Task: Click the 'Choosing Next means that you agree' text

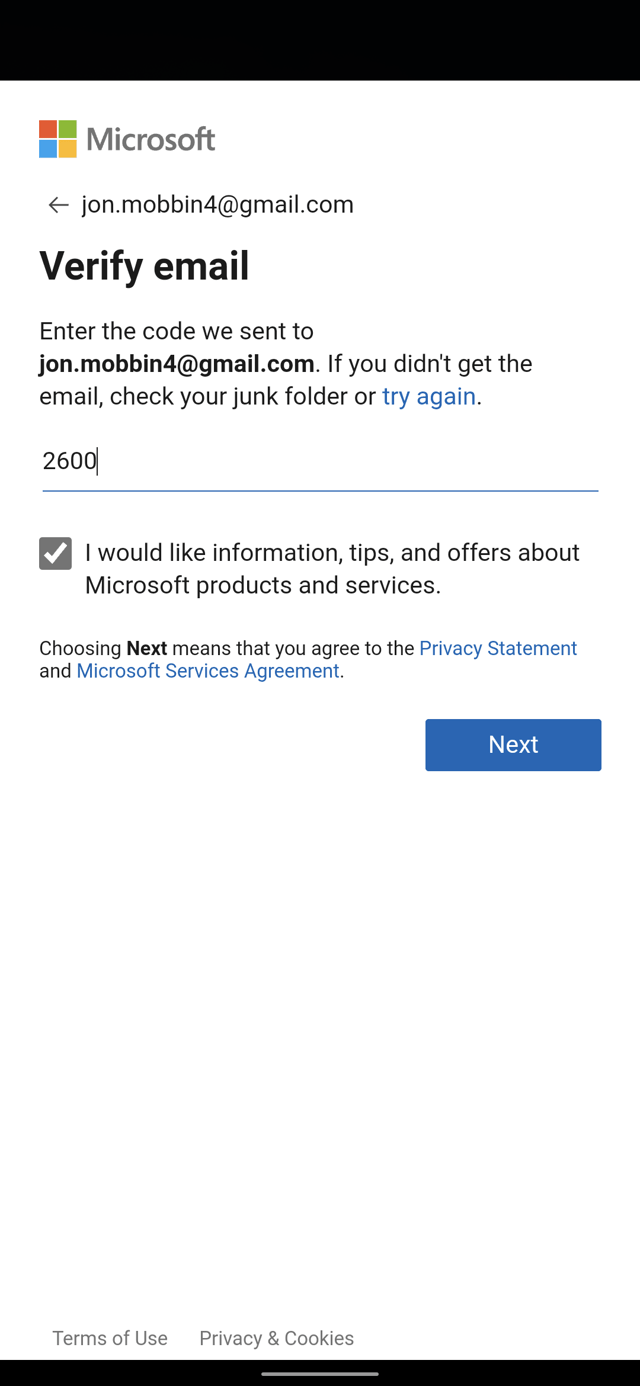Action: tap(226, 648)
